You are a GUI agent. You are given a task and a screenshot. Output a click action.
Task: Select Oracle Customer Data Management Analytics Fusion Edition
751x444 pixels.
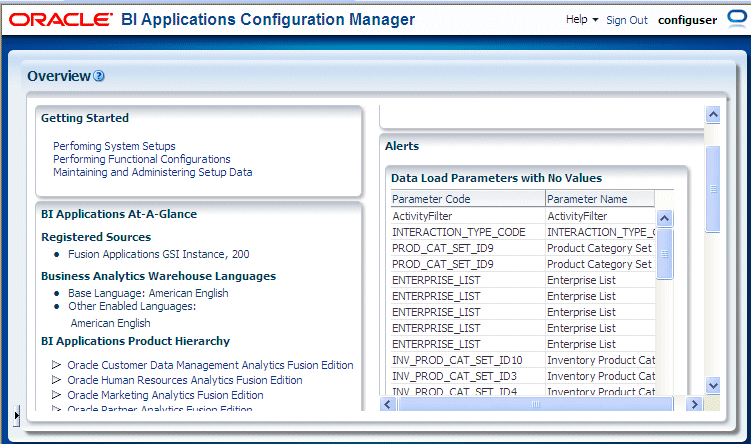(210, 365)
